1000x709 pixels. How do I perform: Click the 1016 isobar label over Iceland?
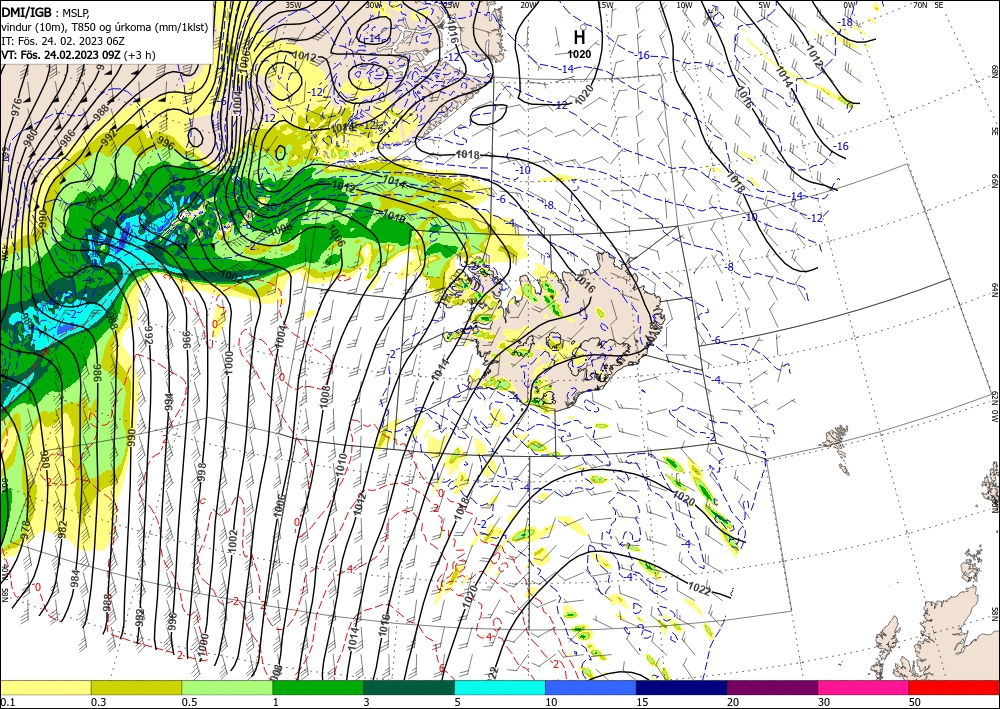coord(585,283)
